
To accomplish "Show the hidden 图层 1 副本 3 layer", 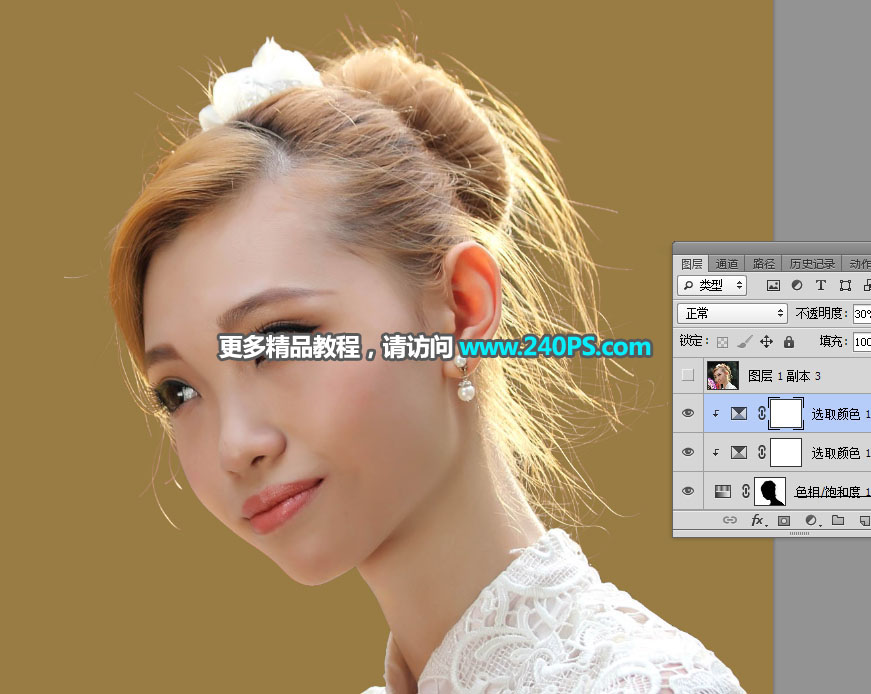I will coord(688,375).
